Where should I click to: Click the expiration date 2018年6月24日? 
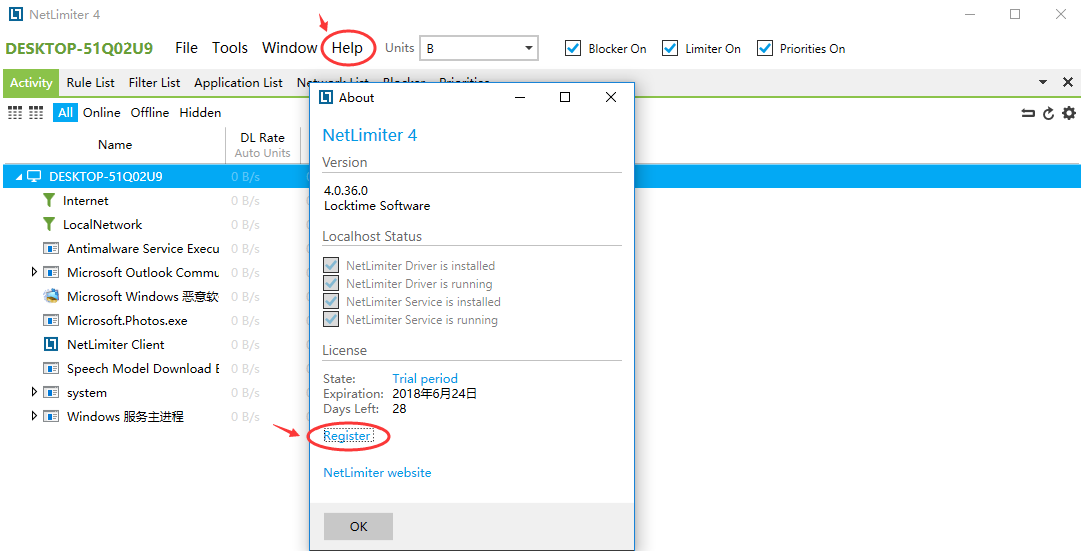point(434,394)
